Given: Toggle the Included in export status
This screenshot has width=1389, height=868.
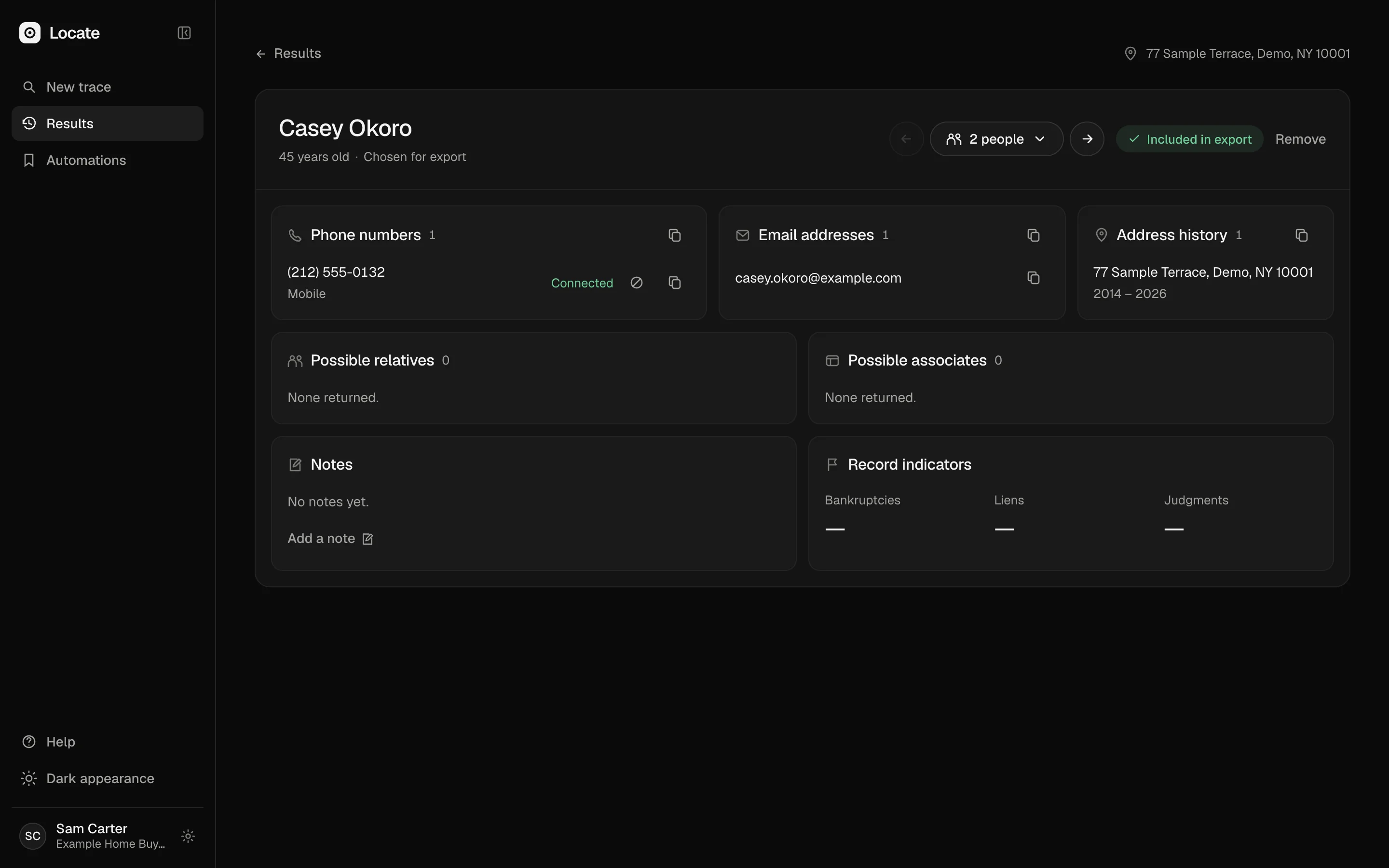Looking at the screenshot, I should (x=1189, y=139).
